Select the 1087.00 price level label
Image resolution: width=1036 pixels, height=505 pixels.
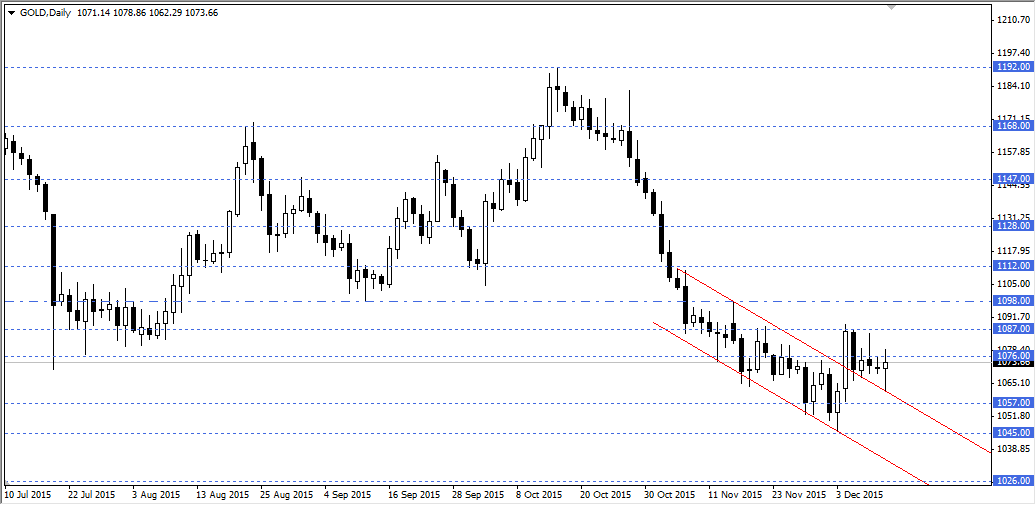tap(1013, 328)
